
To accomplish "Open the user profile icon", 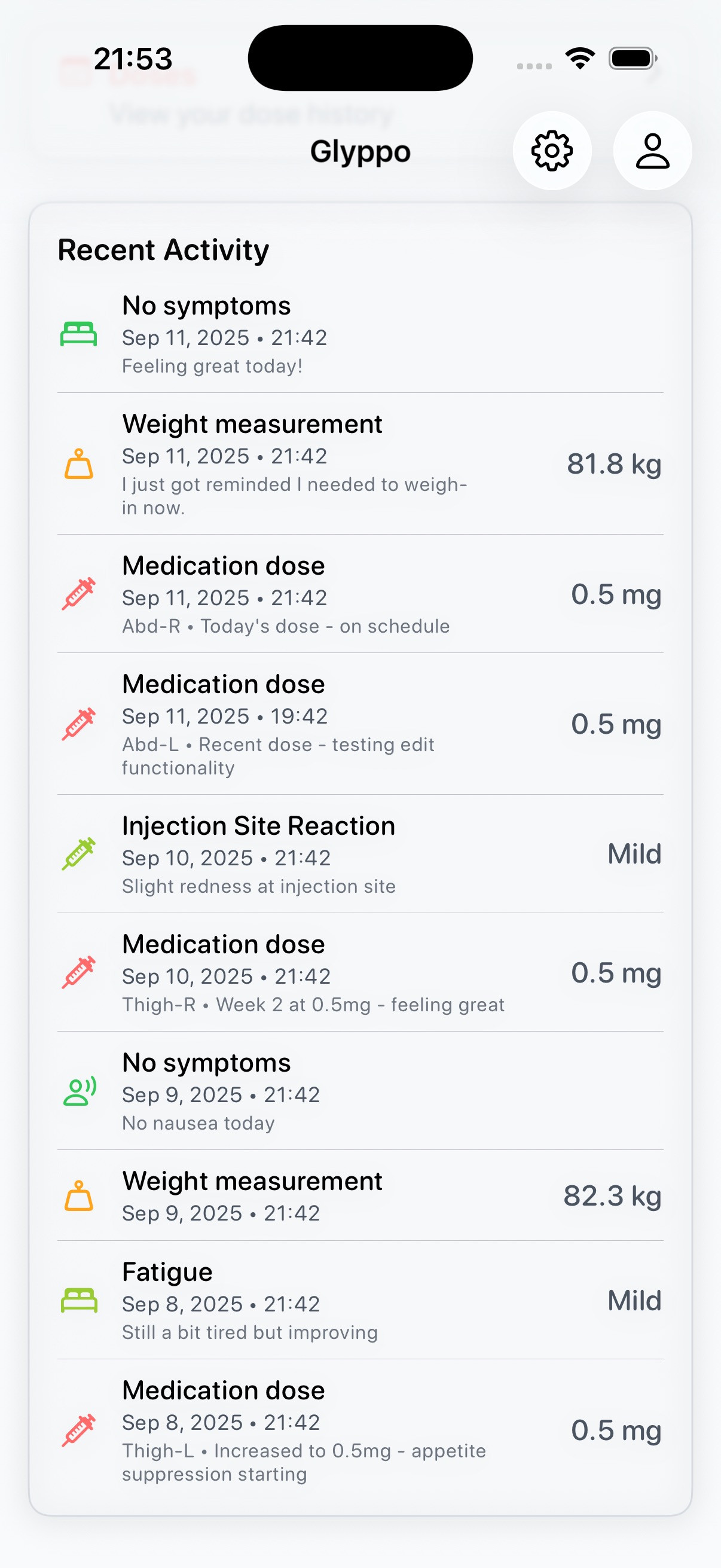I will click(652, 150).
